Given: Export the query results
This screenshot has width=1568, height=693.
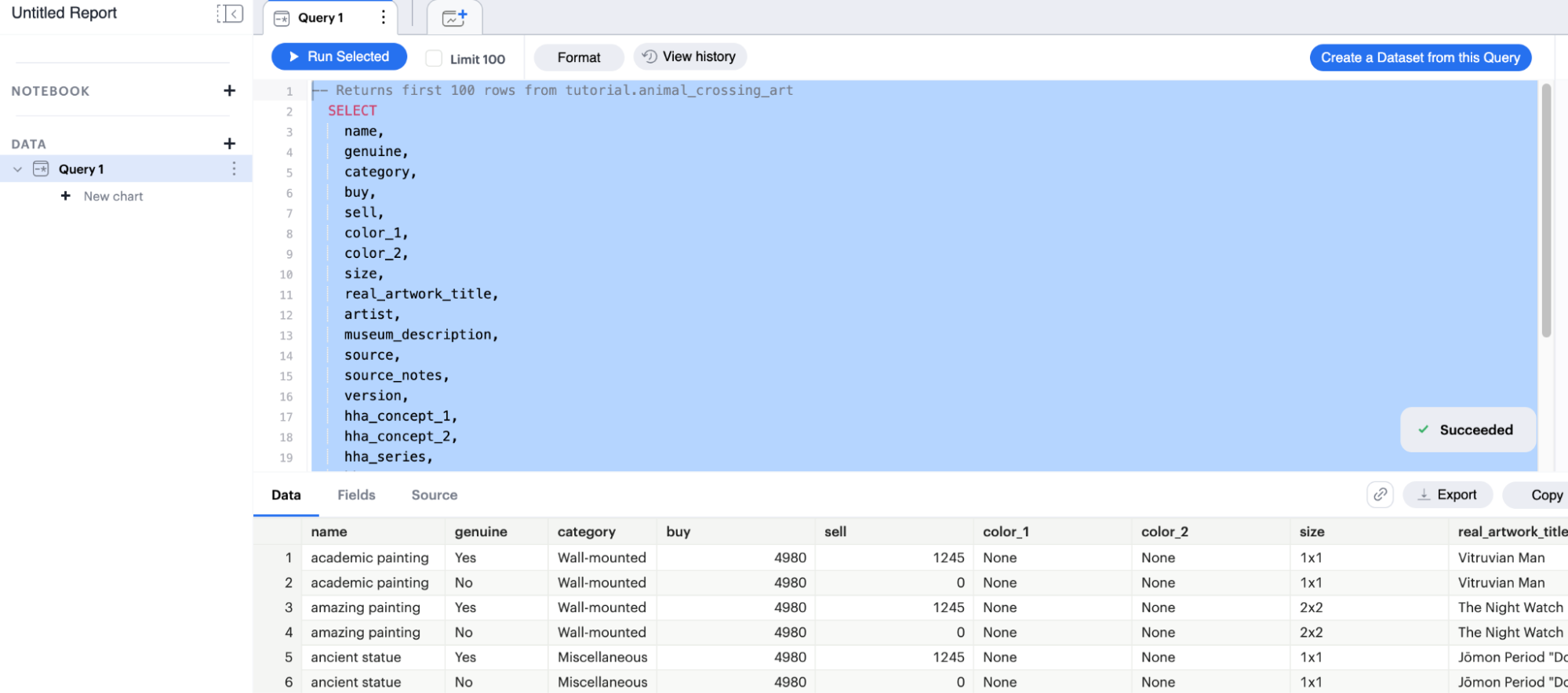Looking at the screenshot, I should coord(1447,495).
